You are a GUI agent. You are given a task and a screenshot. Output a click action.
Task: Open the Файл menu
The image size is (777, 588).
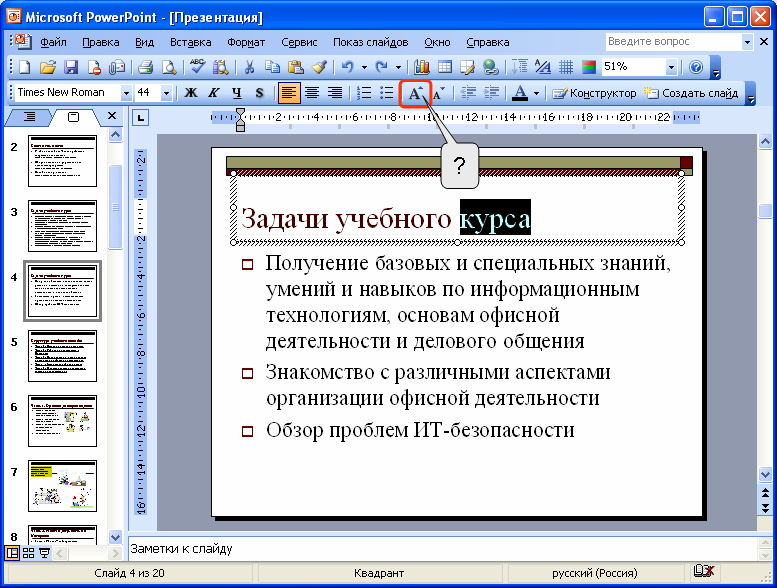(x=53, y=43)
